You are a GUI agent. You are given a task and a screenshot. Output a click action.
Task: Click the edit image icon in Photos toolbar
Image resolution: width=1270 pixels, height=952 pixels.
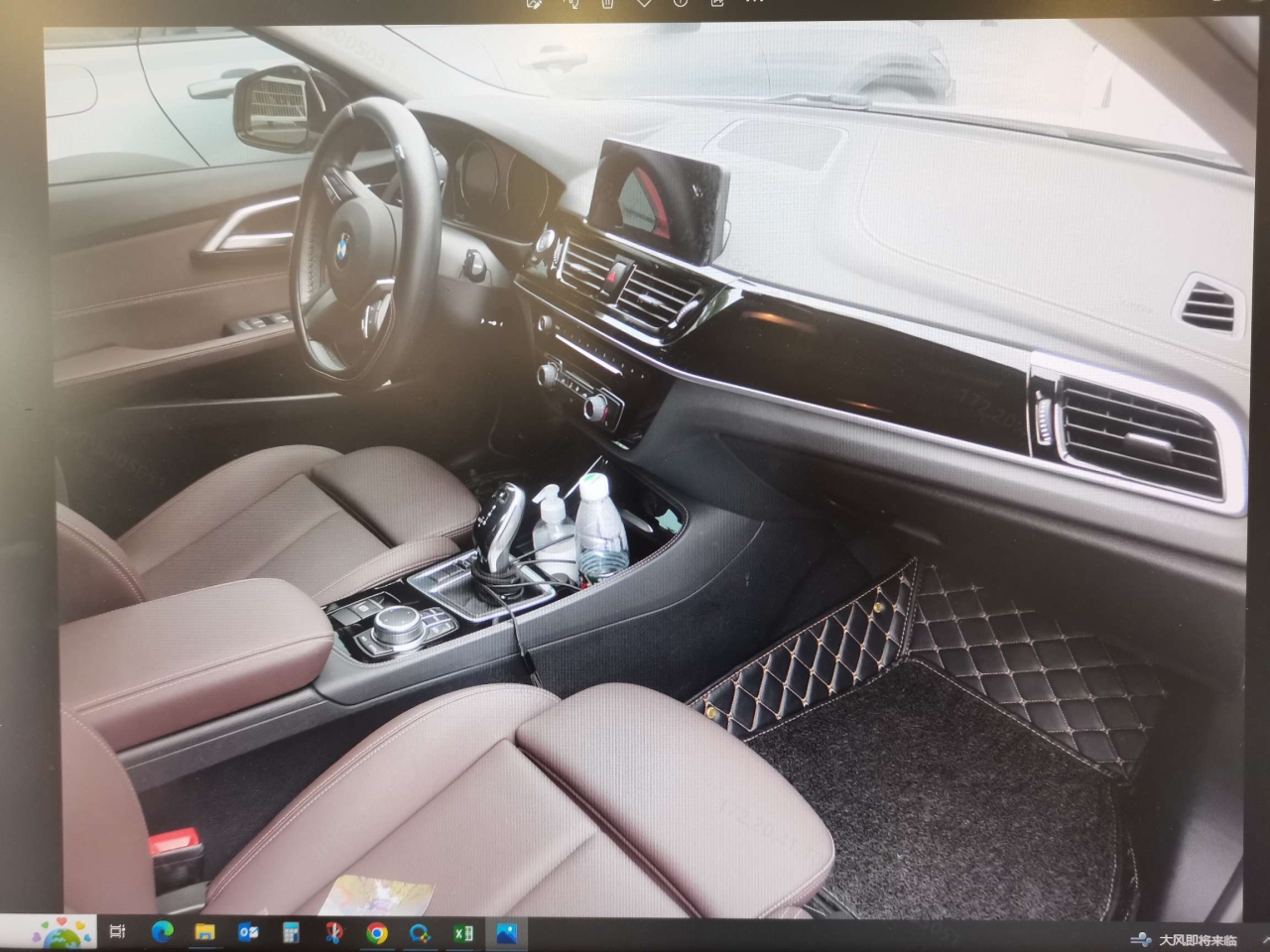click(535, 3)
